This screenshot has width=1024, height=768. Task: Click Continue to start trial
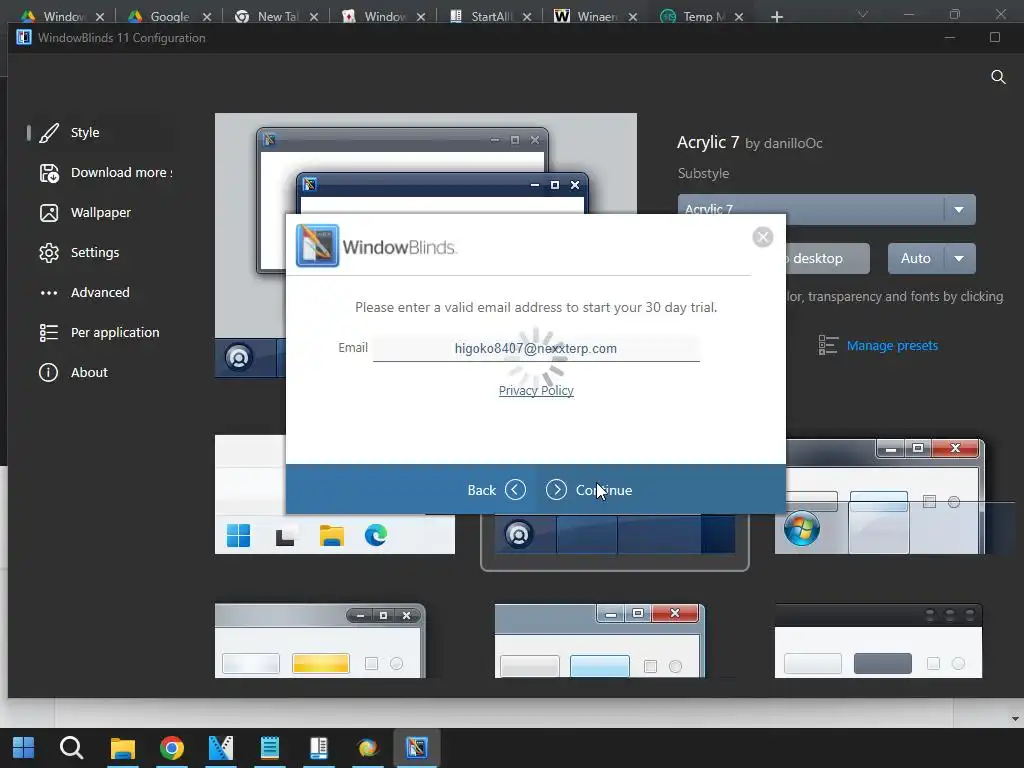pos(589,490)
